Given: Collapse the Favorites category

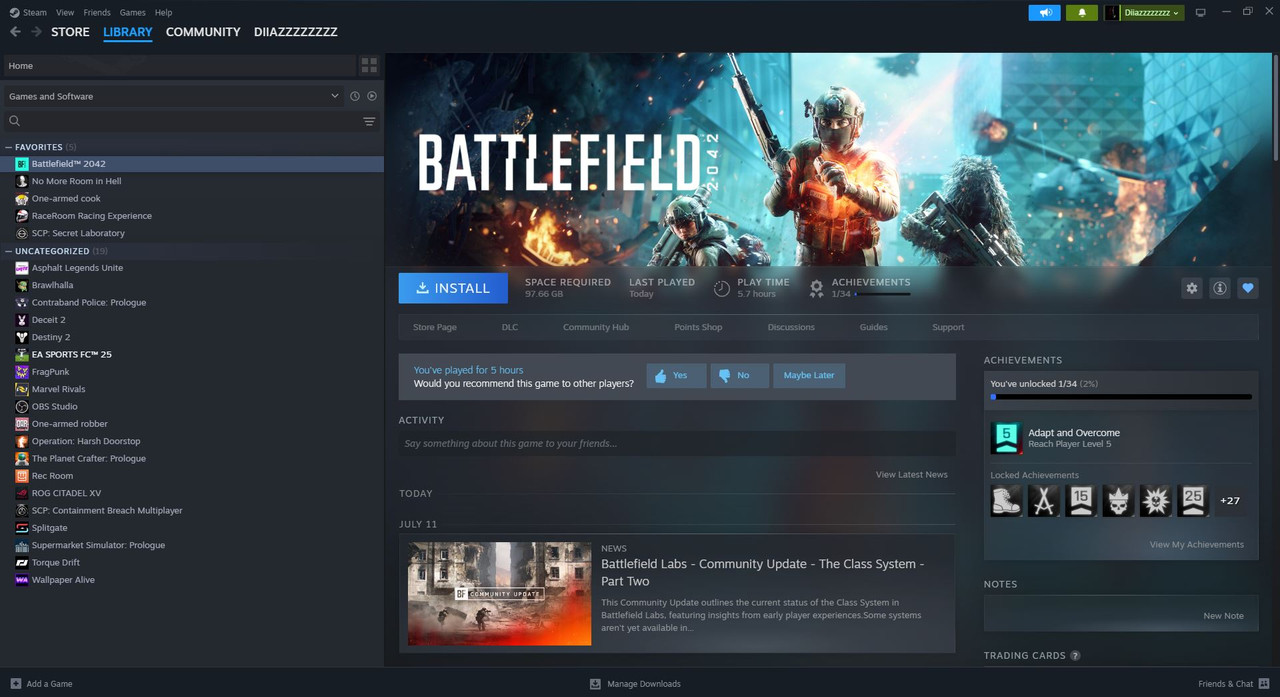Looking at the screenshot, I should (9, 147).
